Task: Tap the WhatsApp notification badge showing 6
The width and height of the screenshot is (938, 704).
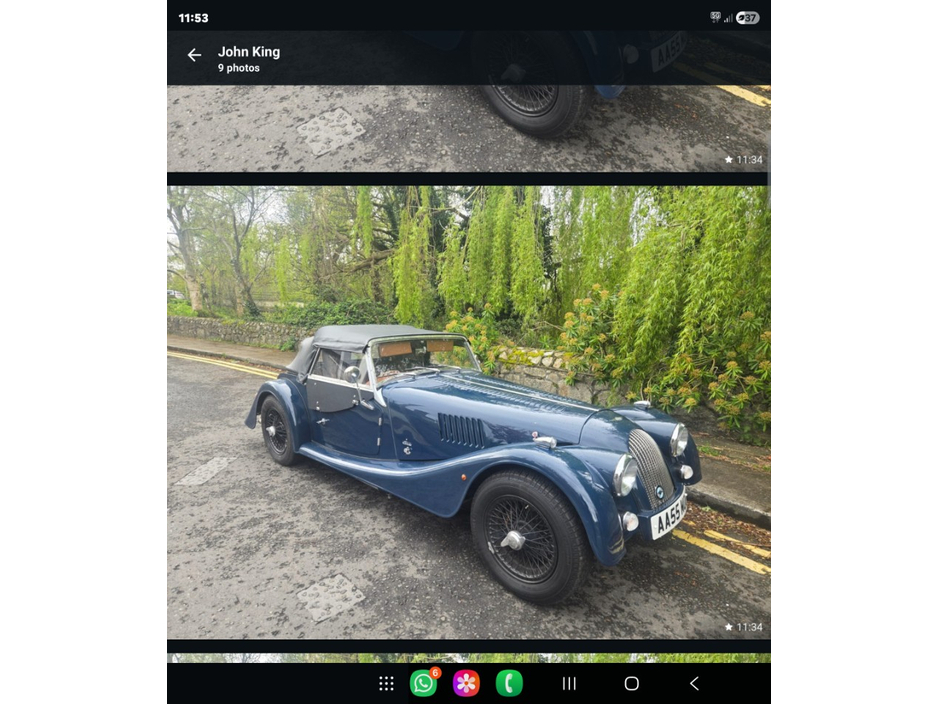Action: coord(435,673)
